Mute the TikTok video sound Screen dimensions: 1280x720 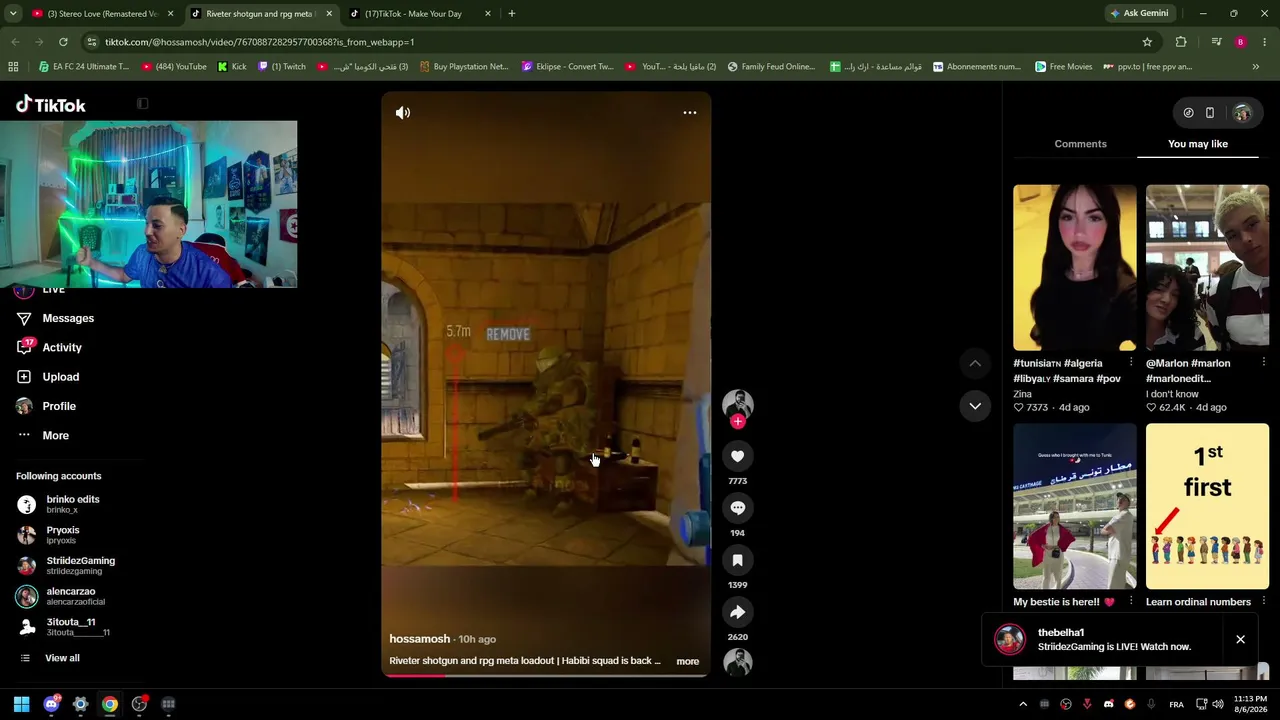[x=403, y=113]
